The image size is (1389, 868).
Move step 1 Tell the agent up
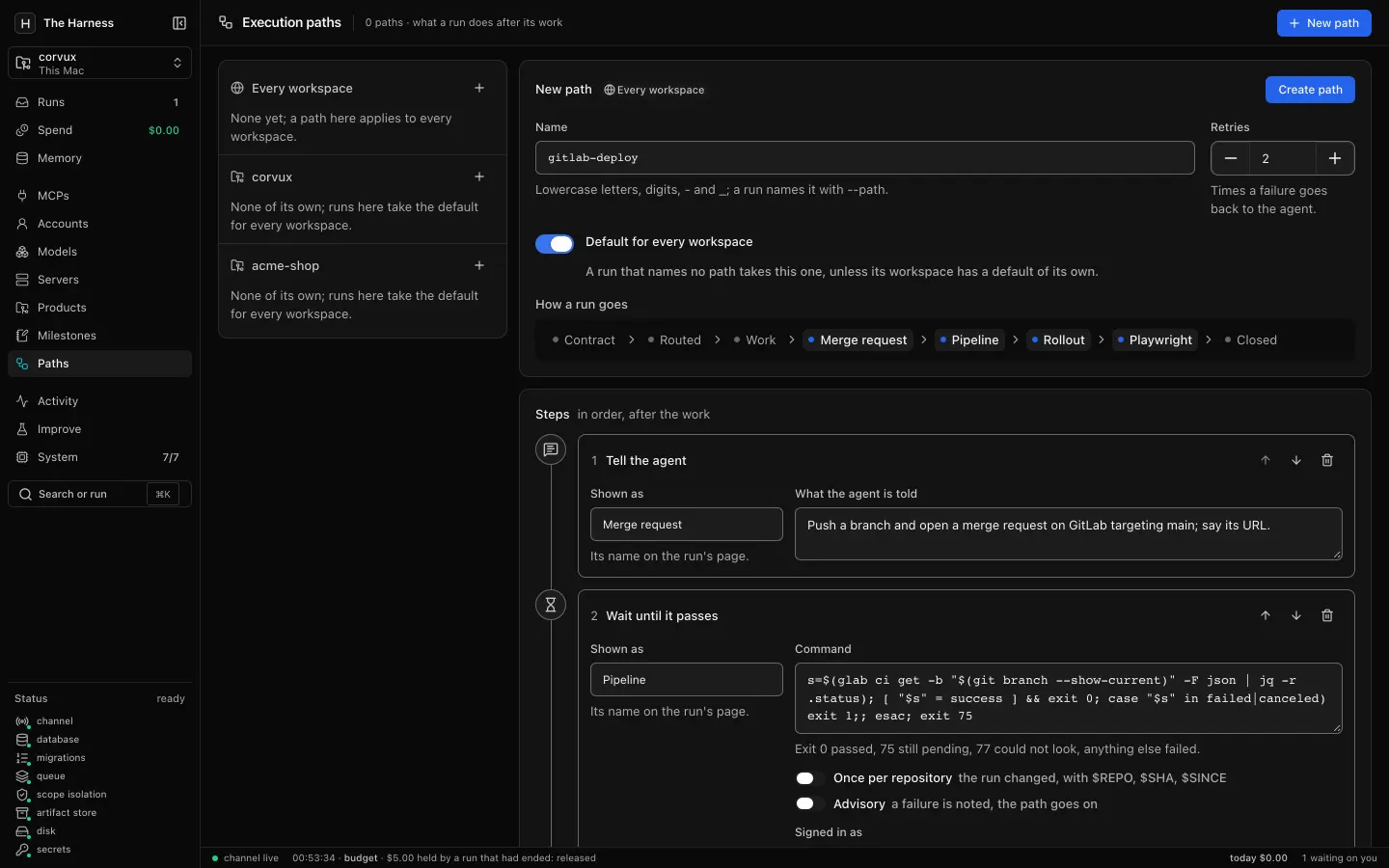[x=1266, y=460]
